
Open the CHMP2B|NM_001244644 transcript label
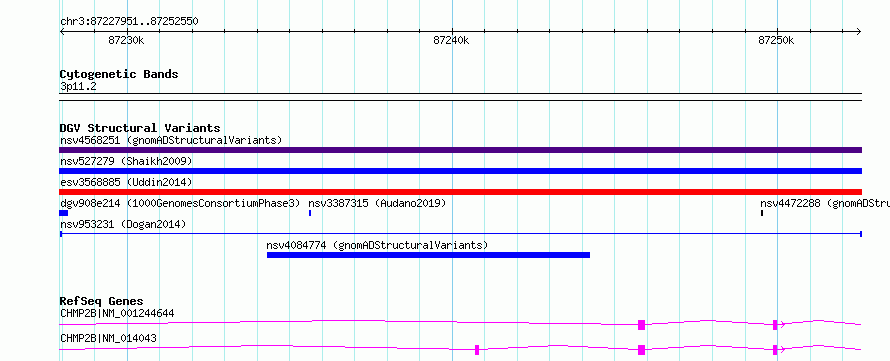[x=117, y=313]
